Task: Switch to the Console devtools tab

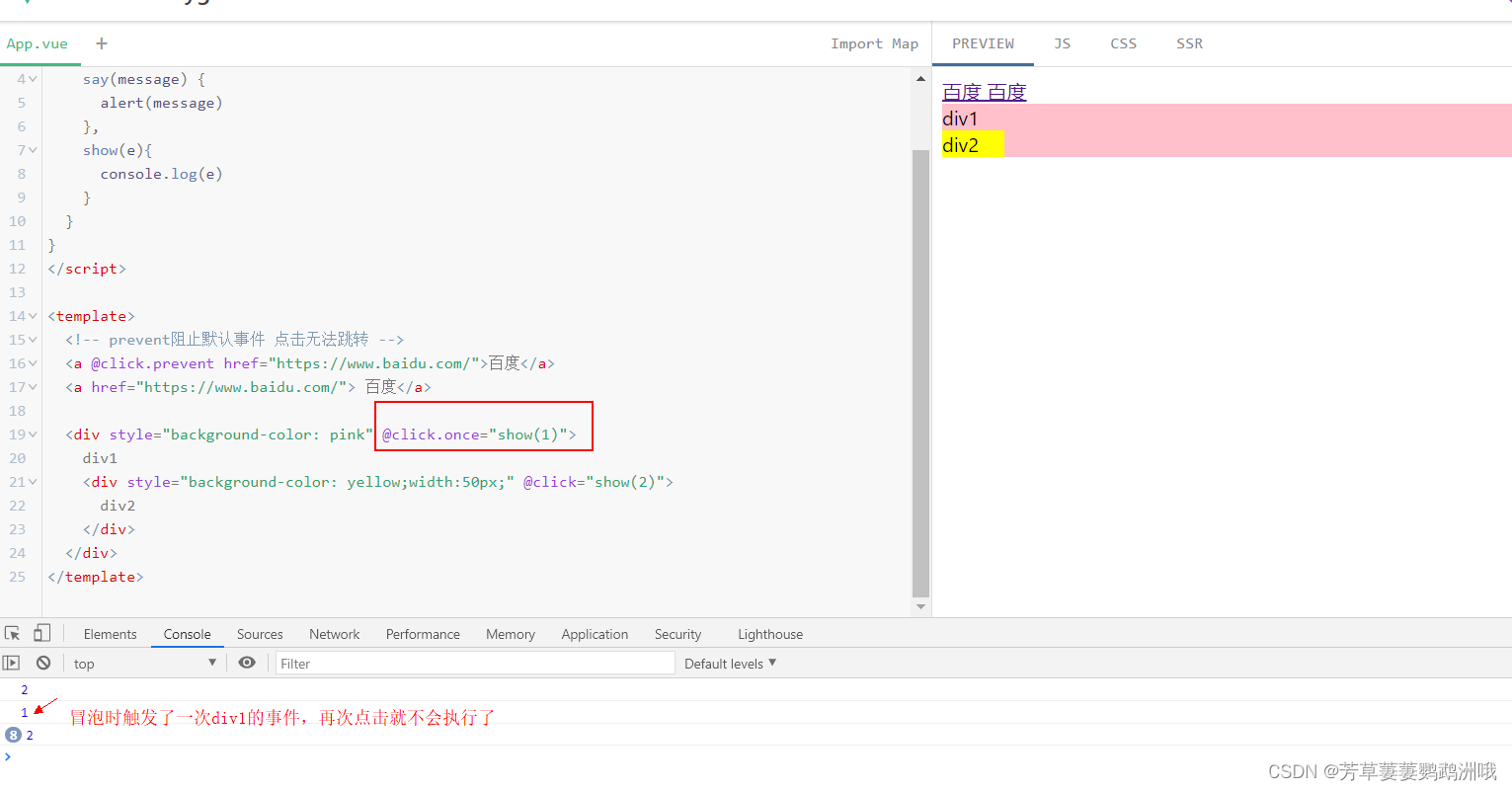Action: (188, 634)
